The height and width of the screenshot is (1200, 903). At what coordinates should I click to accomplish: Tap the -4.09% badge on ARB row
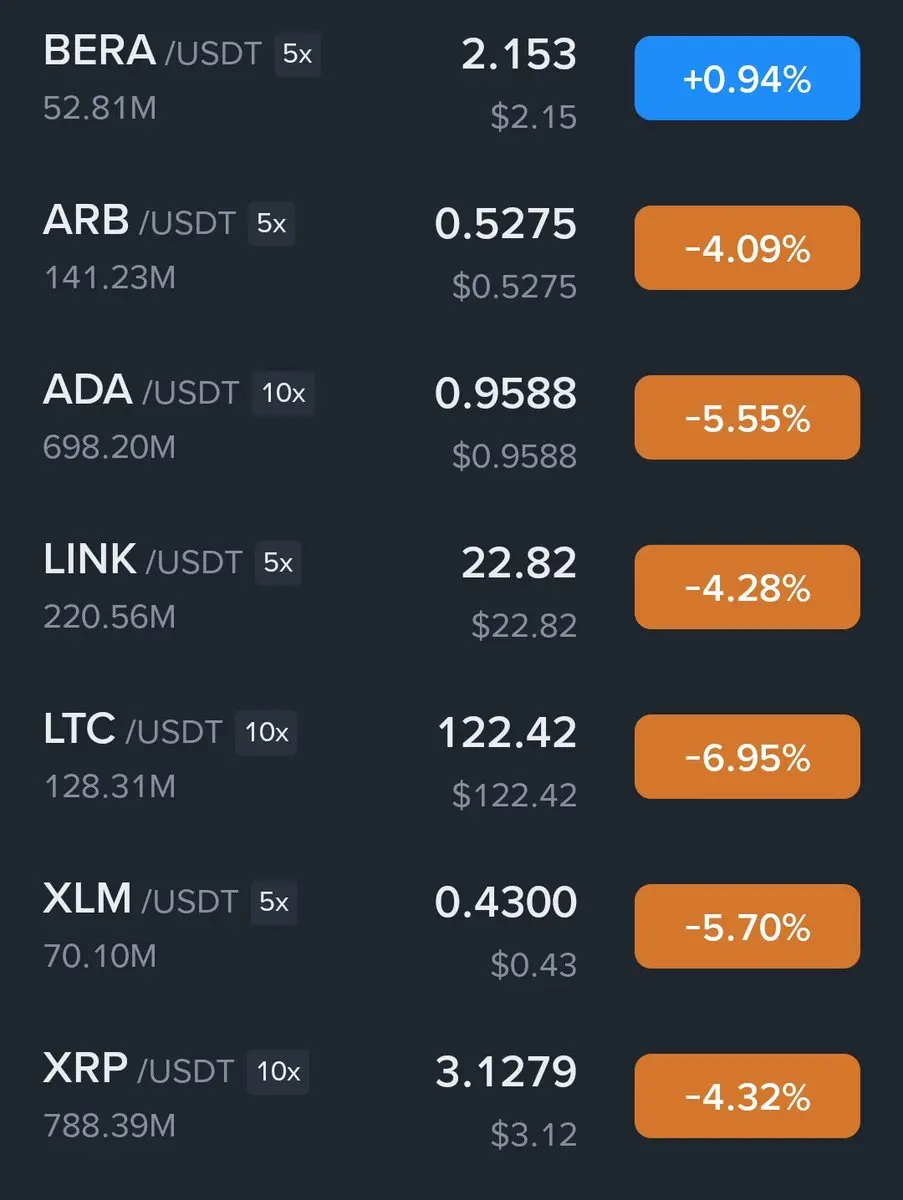[747, 248]
